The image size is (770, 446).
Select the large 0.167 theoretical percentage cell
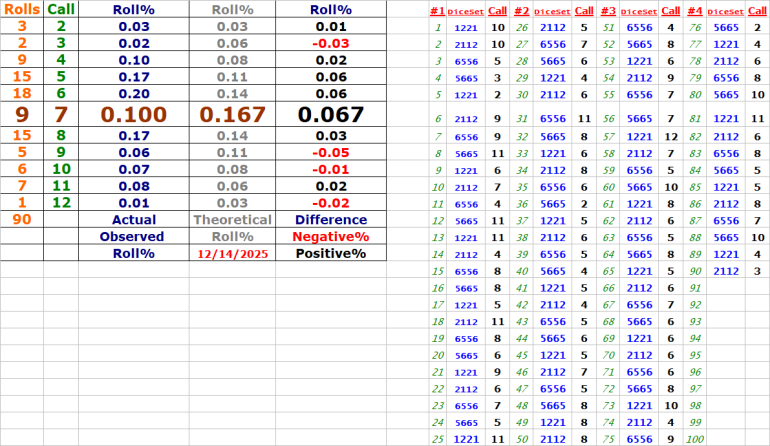(x=231, y=114)
